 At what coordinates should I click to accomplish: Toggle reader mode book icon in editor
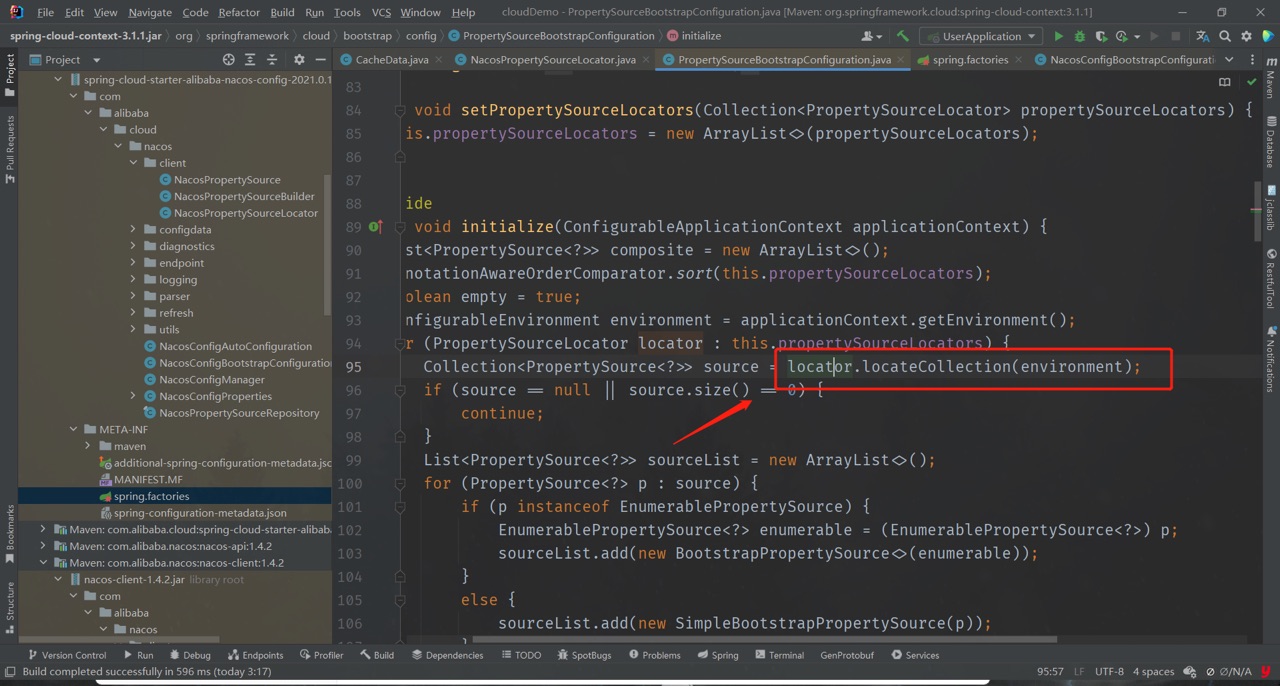(x=1225, y=82)
